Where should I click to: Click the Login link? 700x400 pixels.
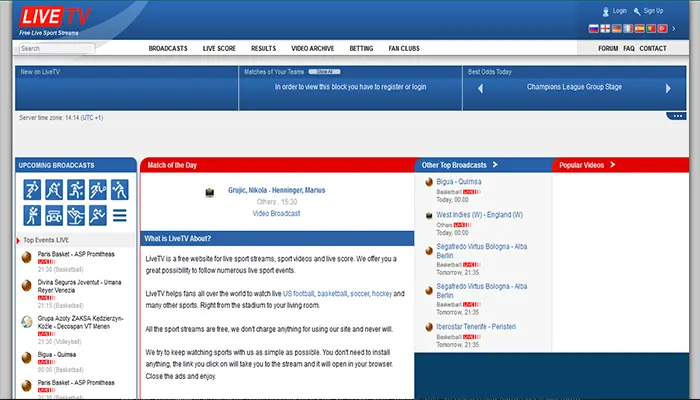[x=620, y=11]
